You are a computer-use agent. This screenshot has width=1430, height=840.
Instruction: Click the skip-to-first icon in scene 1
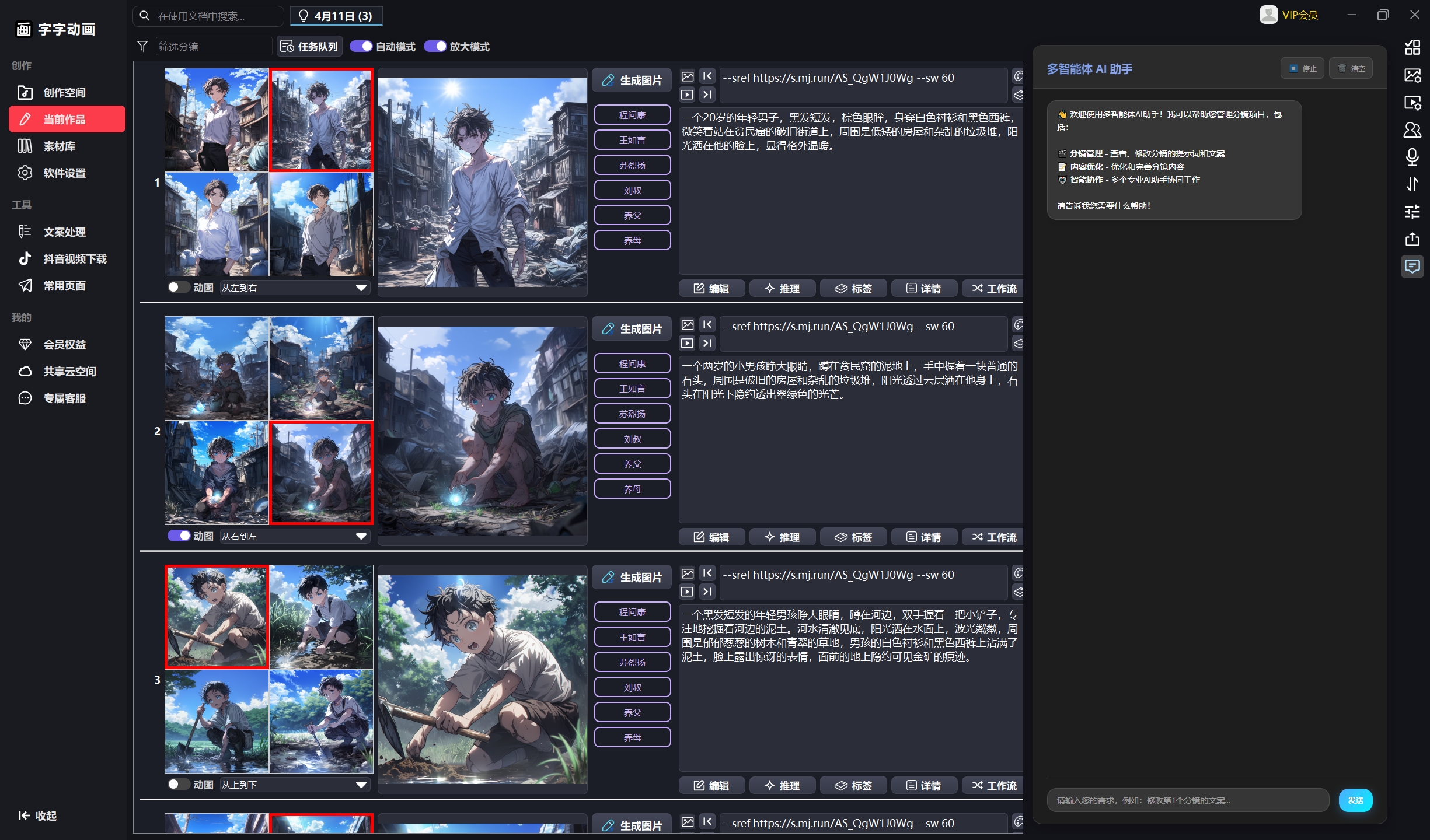707,76
